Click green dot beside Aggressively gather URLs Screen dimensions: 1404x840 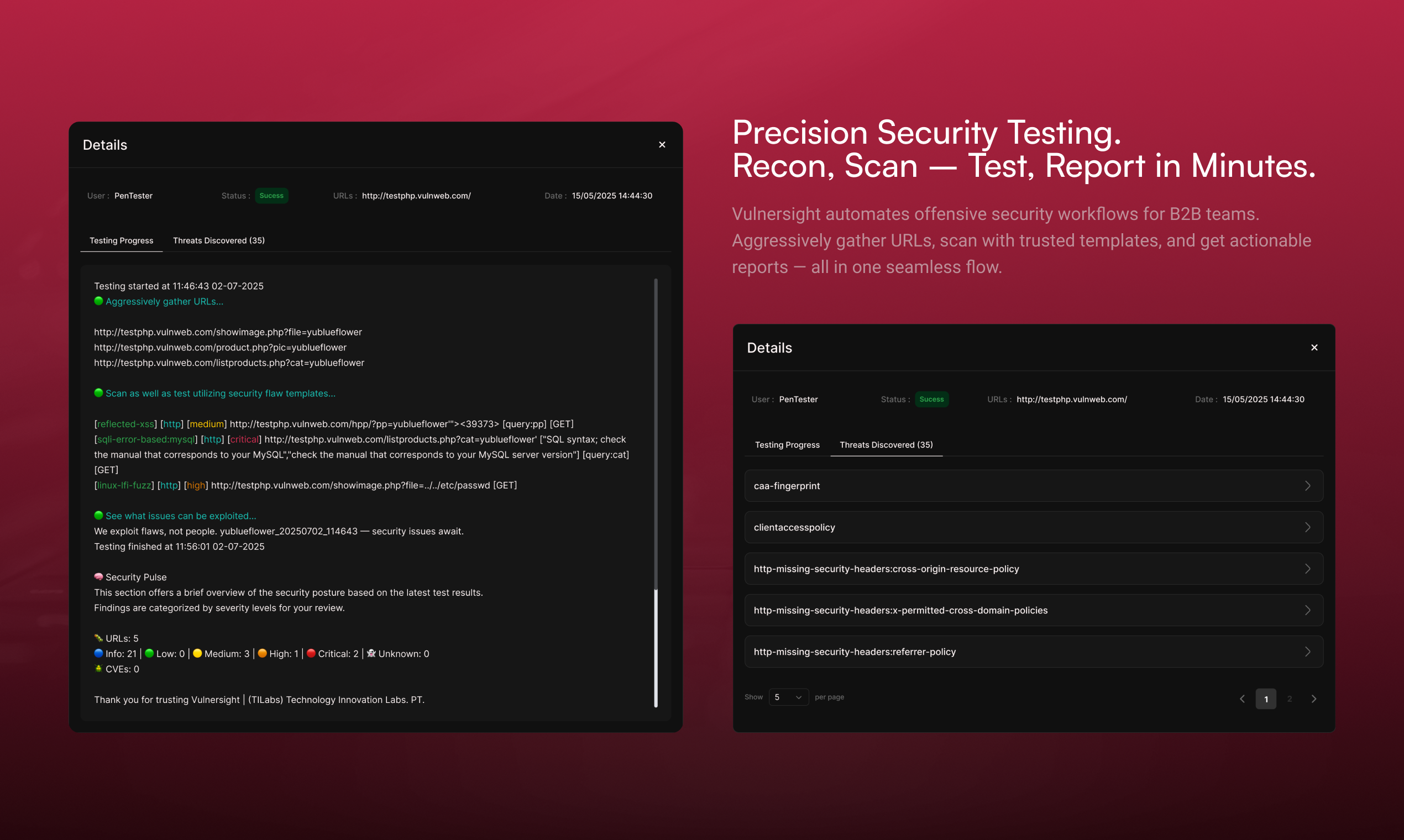[x=98, y=301]
